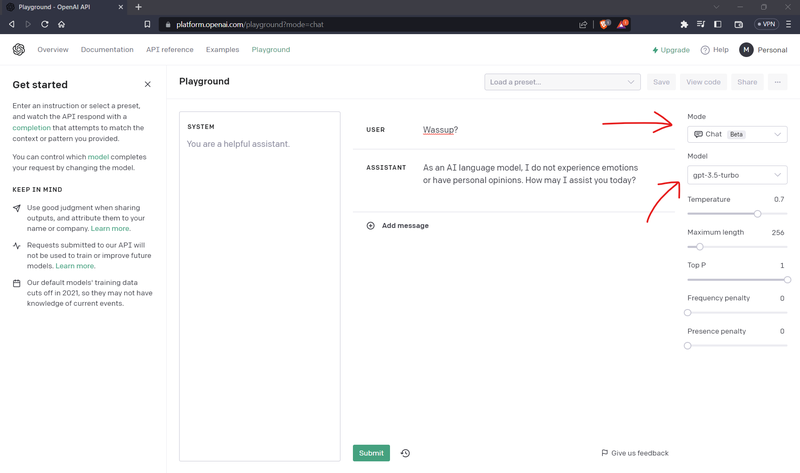
Task: Click the browser back arrow
Action: [x=11, y=24]
